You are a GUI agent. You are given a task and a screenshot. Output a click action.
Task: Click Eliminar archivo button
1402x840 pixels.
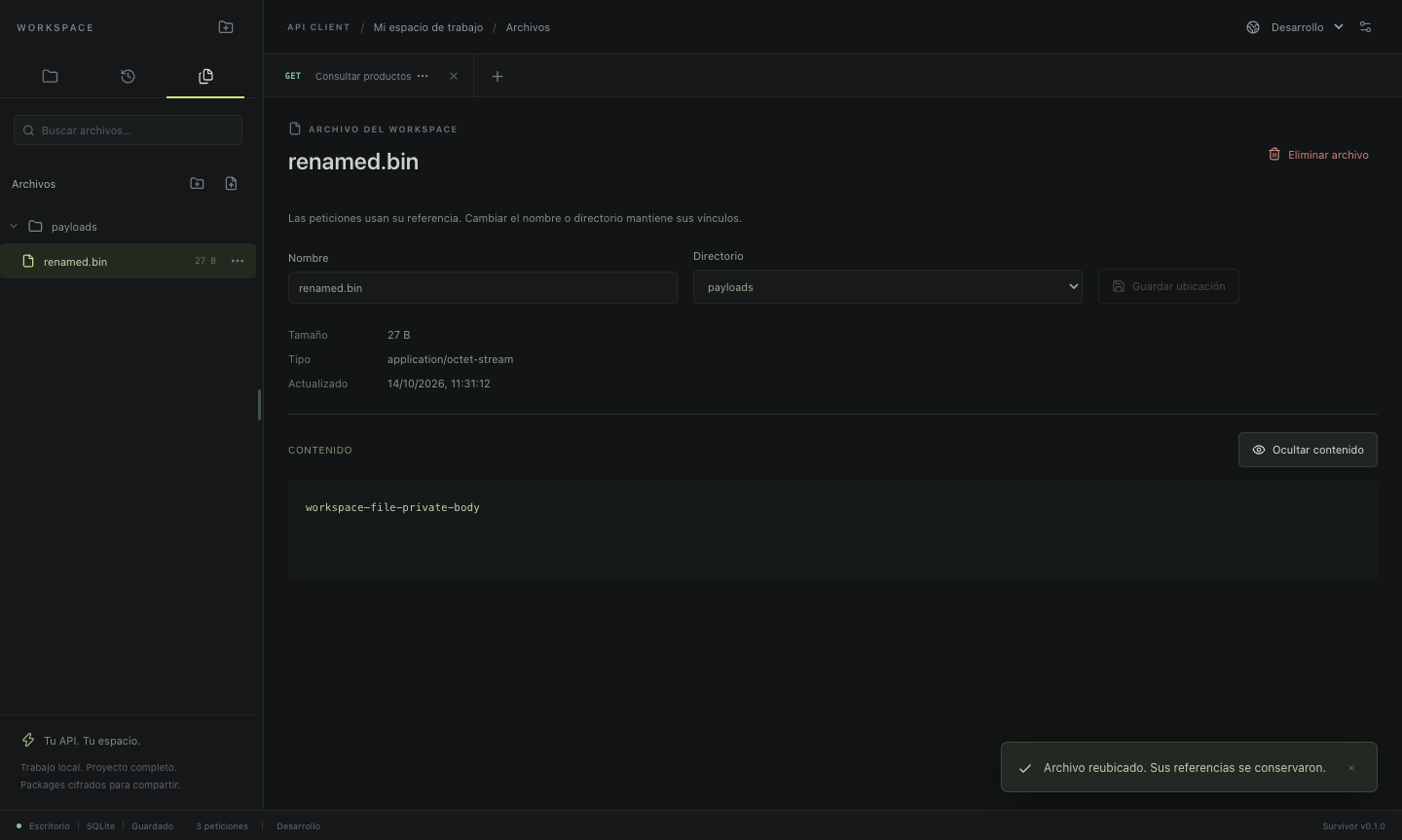pyautogui.click(x=1318, y=155)
